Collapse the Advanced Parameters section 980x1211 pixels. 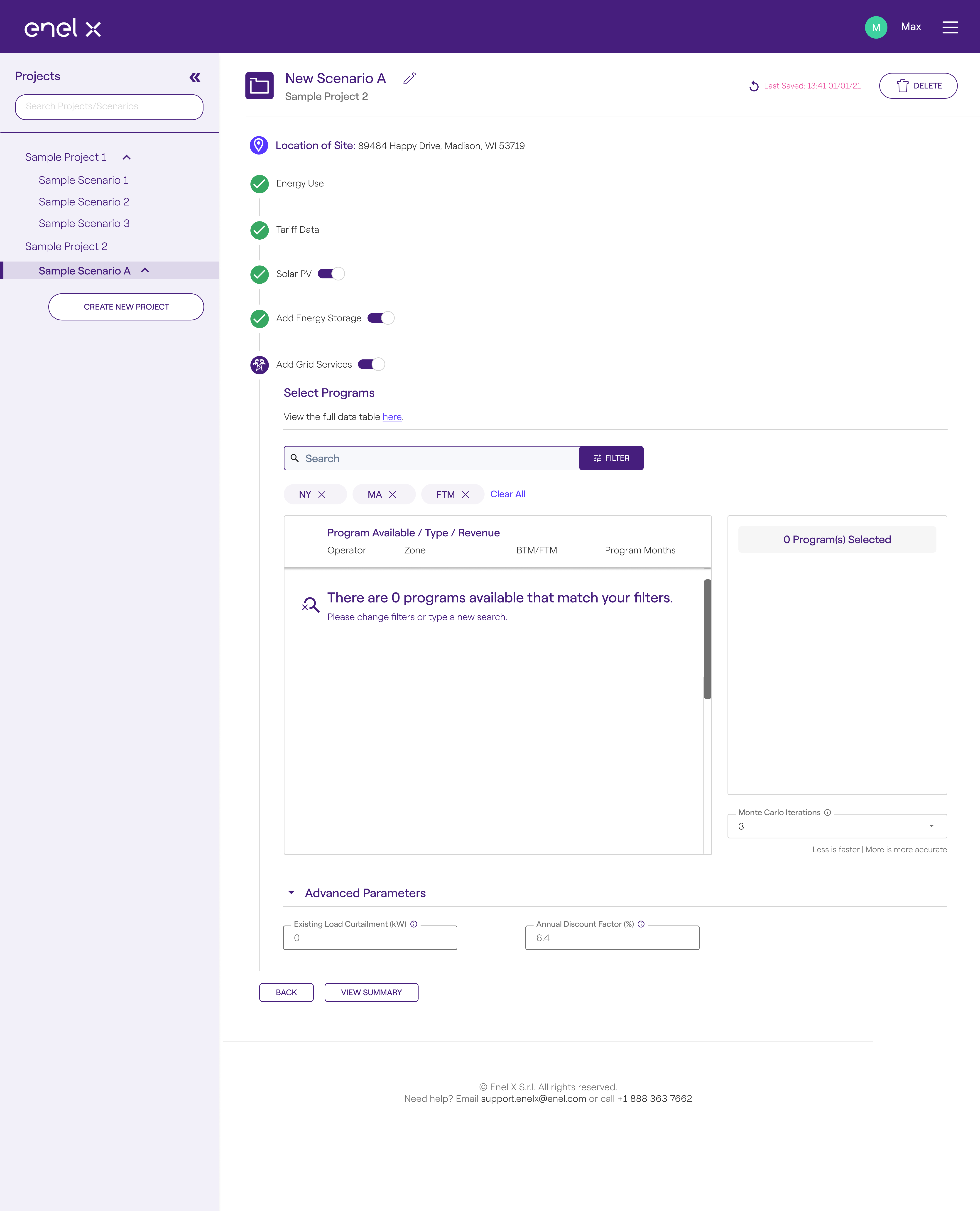pos(291,893)
